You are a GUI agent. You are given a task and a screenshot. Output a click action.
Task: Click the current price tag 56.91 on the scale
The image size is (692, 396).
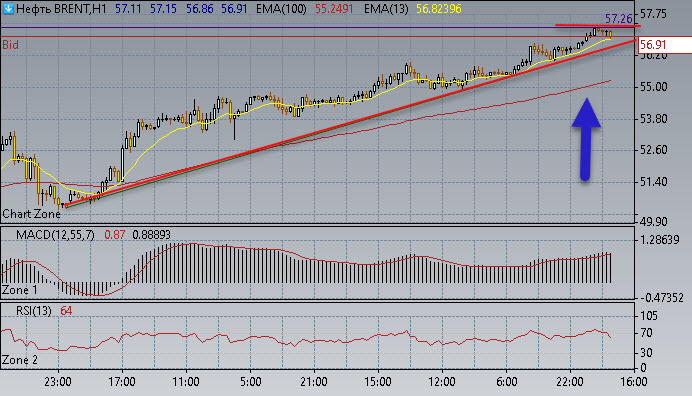(x=665, y=45)
